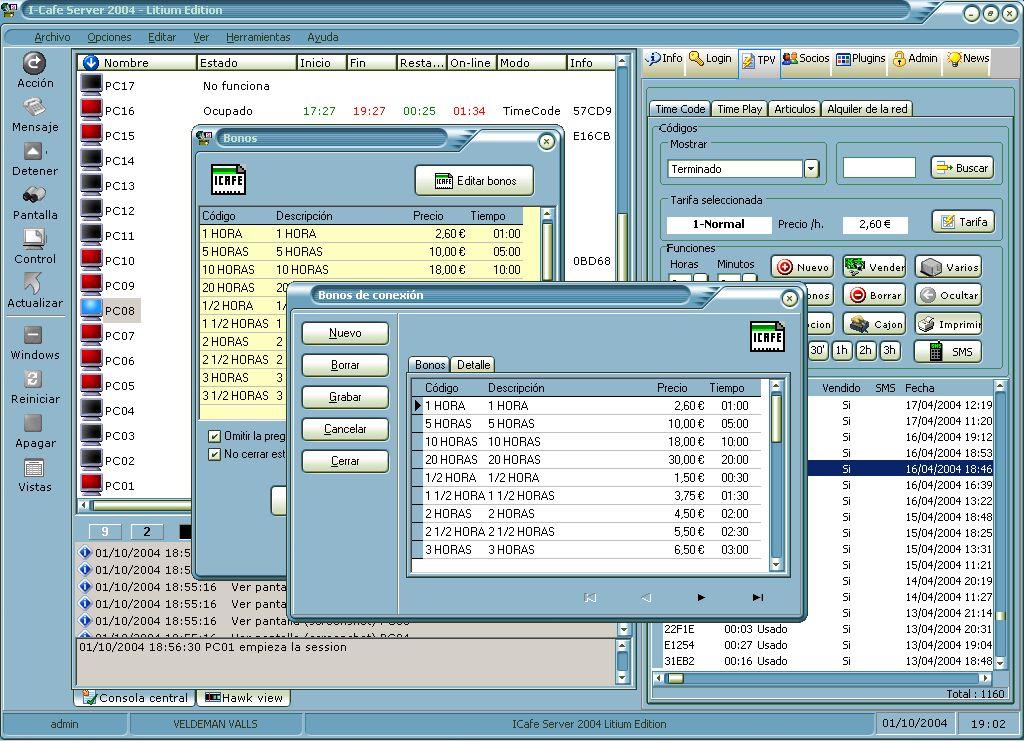Switch to the Articulos tab
The height and width of the screenshot is (742, 1024).
(795, 109)
